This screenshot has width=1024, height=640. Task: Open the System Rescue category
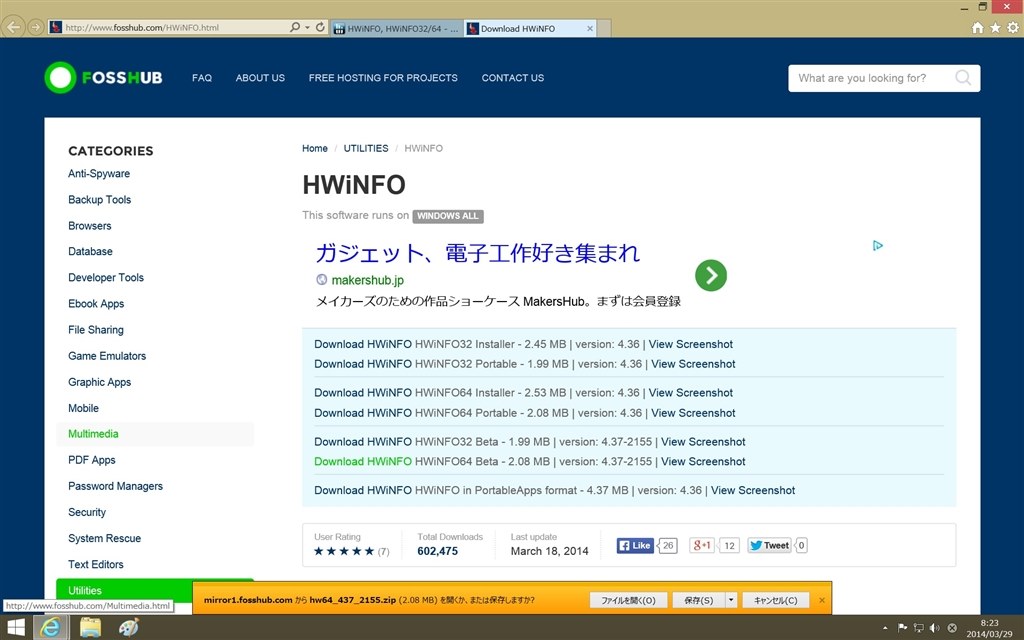pyautogui.click(x=104, y=538)
